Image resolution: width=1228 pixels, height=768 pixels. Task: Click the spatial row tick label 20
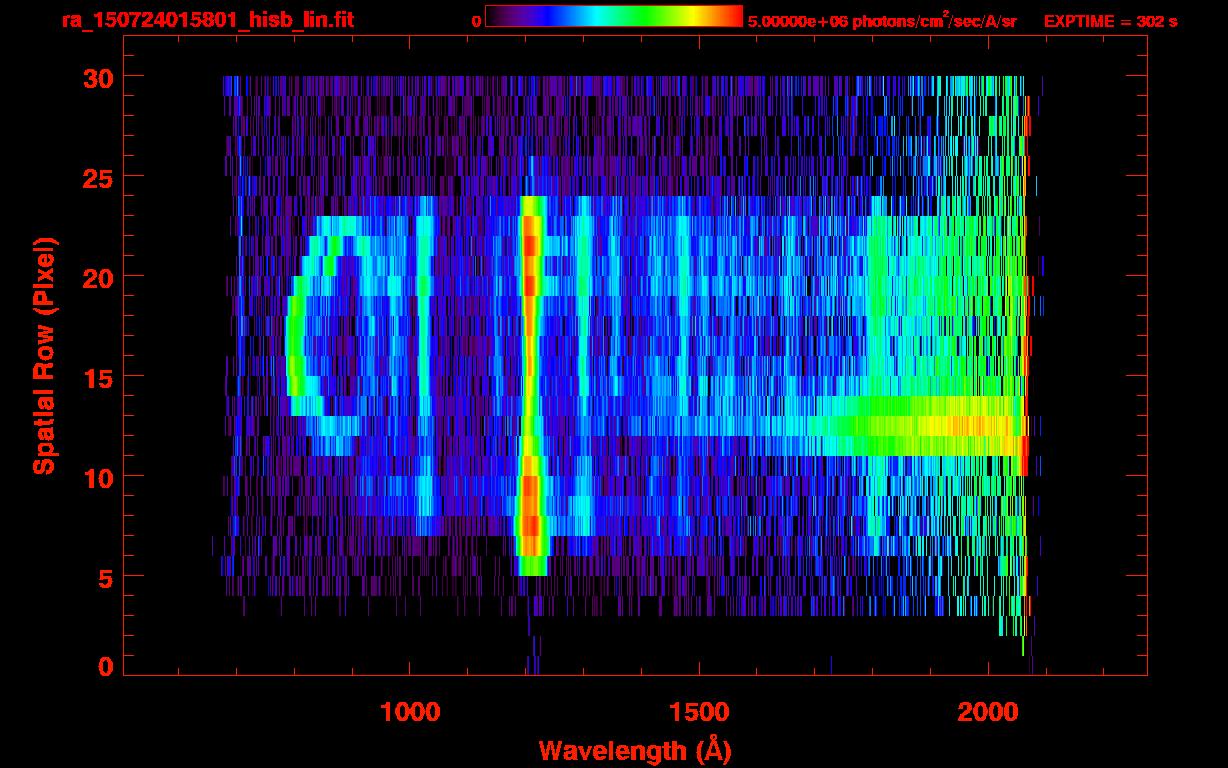97,277
